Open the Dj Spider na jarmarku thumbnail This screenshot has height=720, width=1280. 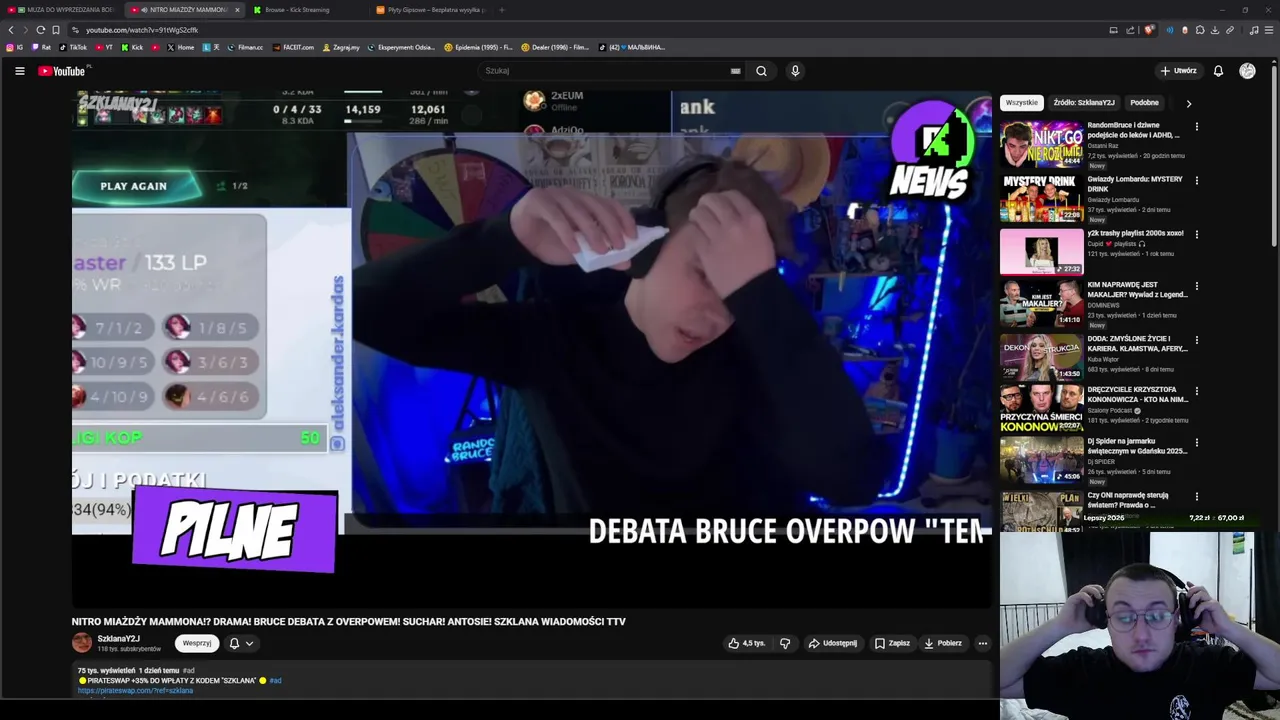pyautogui.click(x=1041, y=460)
